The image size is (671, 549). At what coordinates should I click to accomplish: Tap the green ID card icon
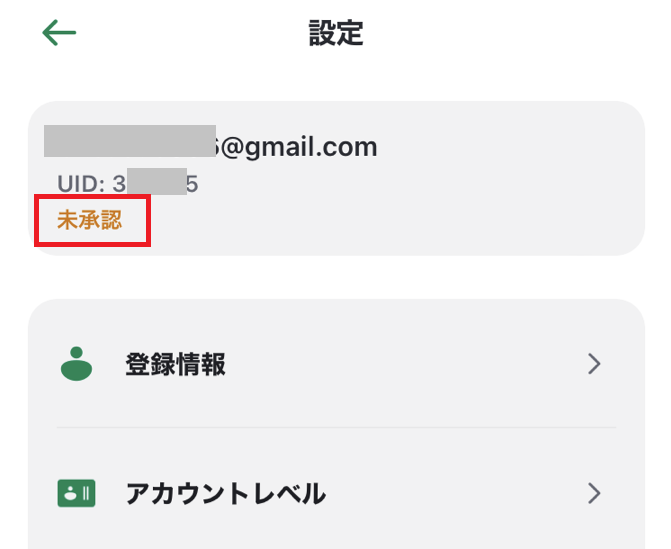76,493
